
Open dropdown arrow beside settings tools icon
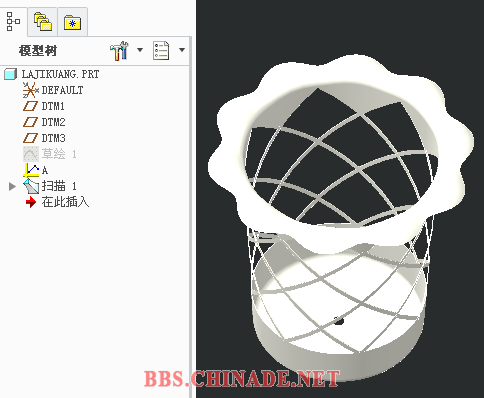point(140,50)
